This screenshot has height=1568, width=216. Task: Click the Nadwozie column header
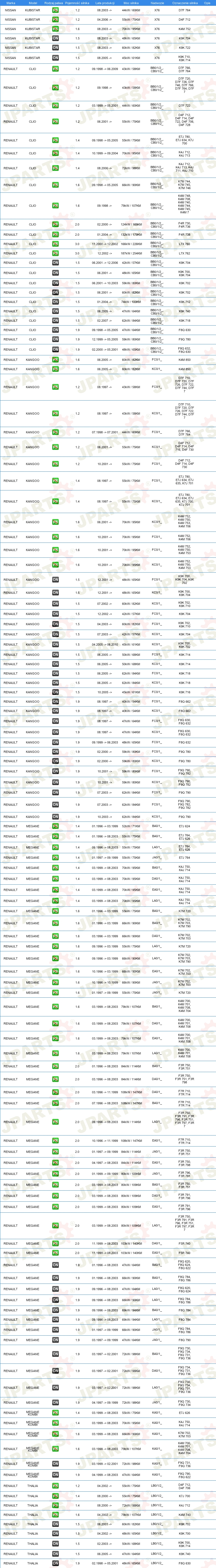[157, 2]
